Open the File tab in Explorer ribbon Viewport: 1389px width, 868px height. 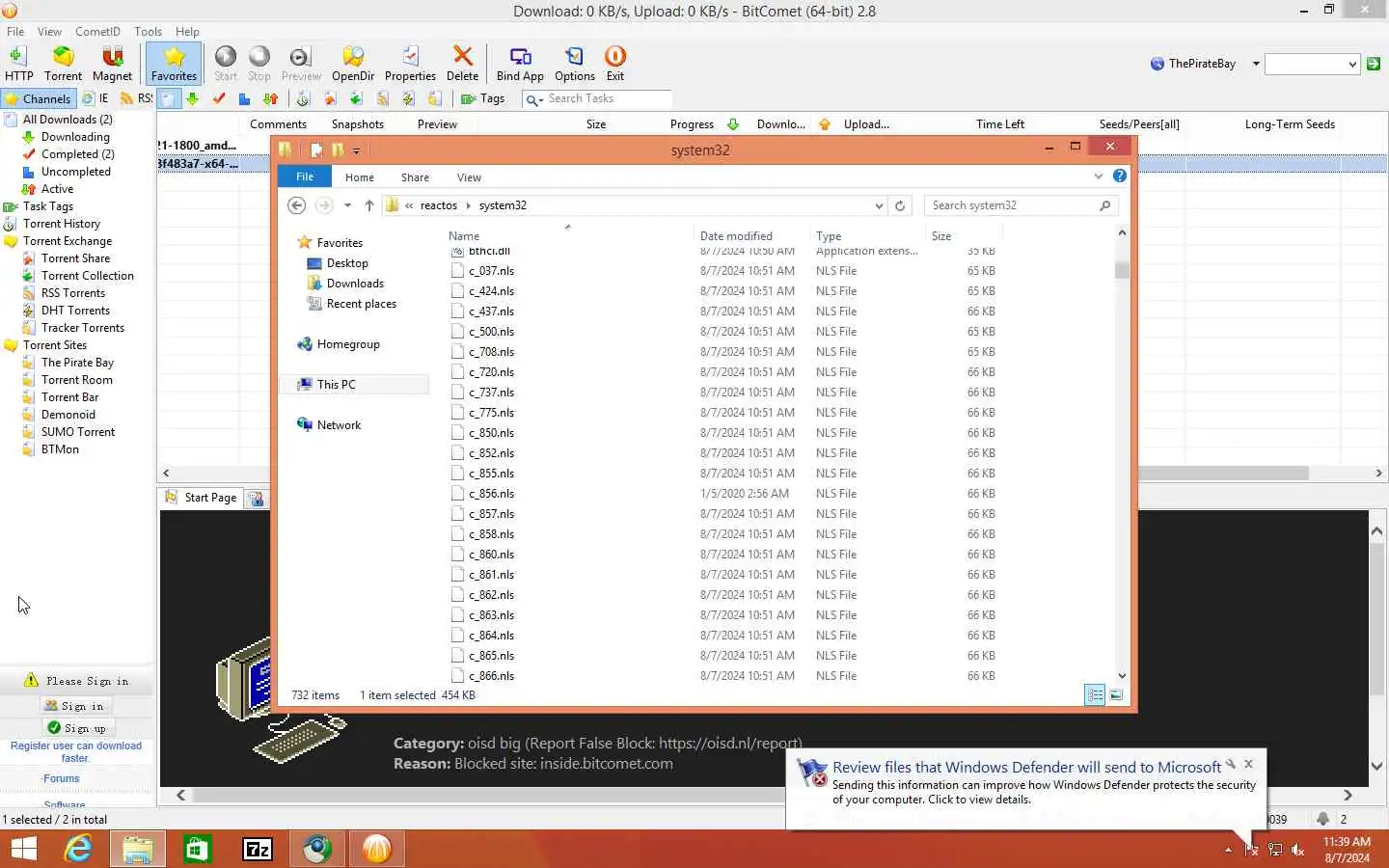[305, 176]
